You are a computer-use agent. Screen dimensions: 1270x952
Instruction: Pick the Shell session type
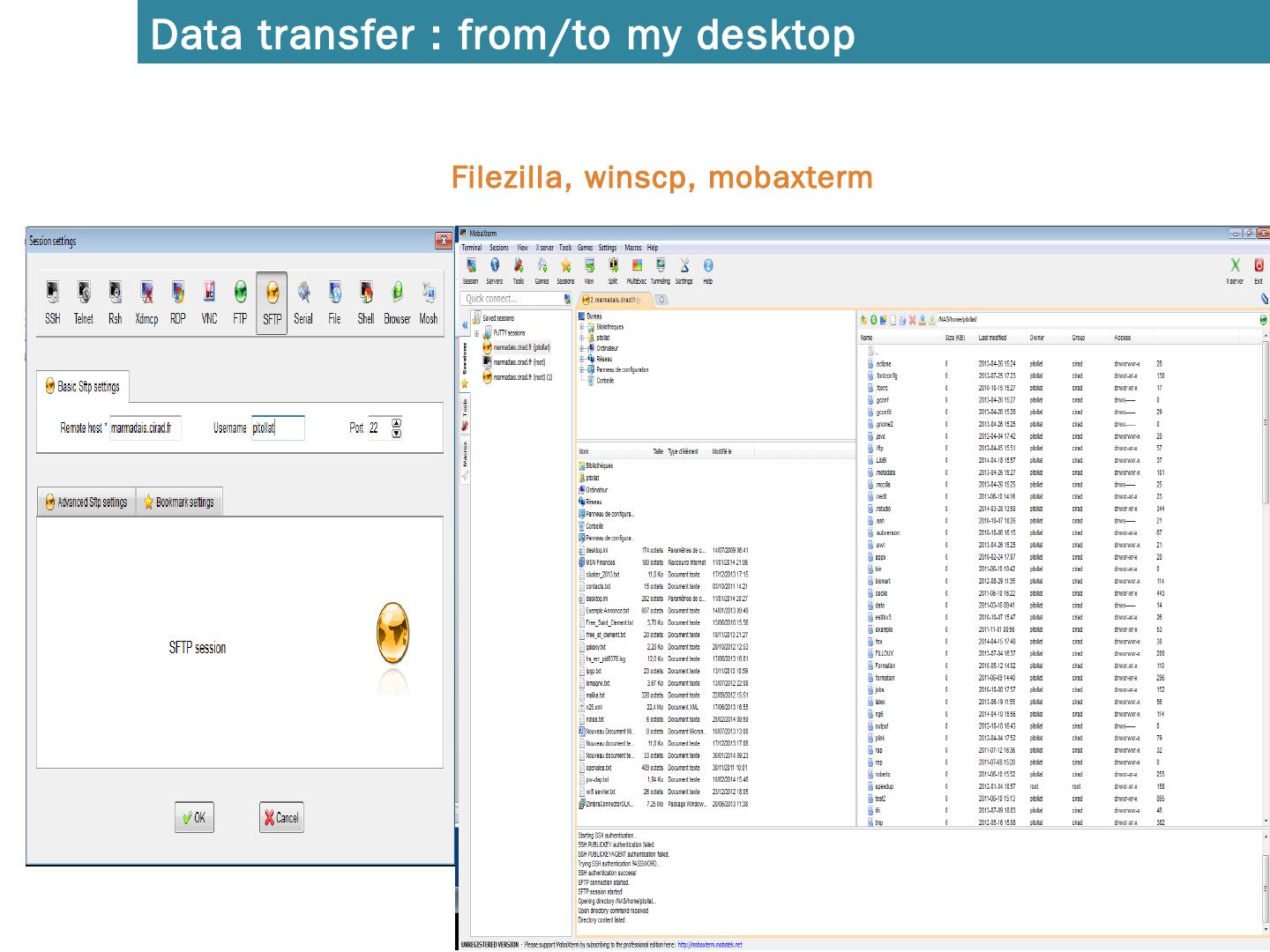(x=366, y=302)
